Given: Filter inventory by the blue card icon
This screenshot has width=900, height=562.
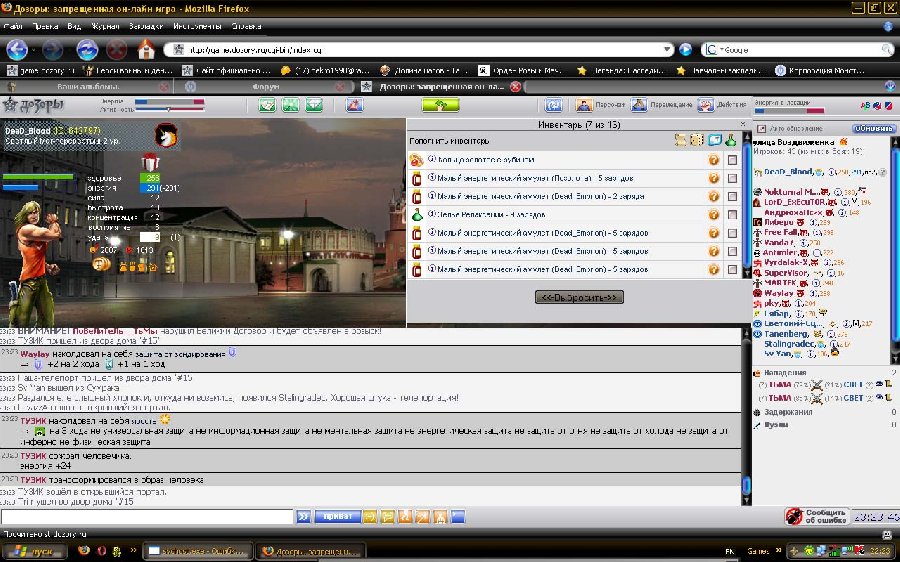Looking at the screenshot, I should (x=714, y=140).
